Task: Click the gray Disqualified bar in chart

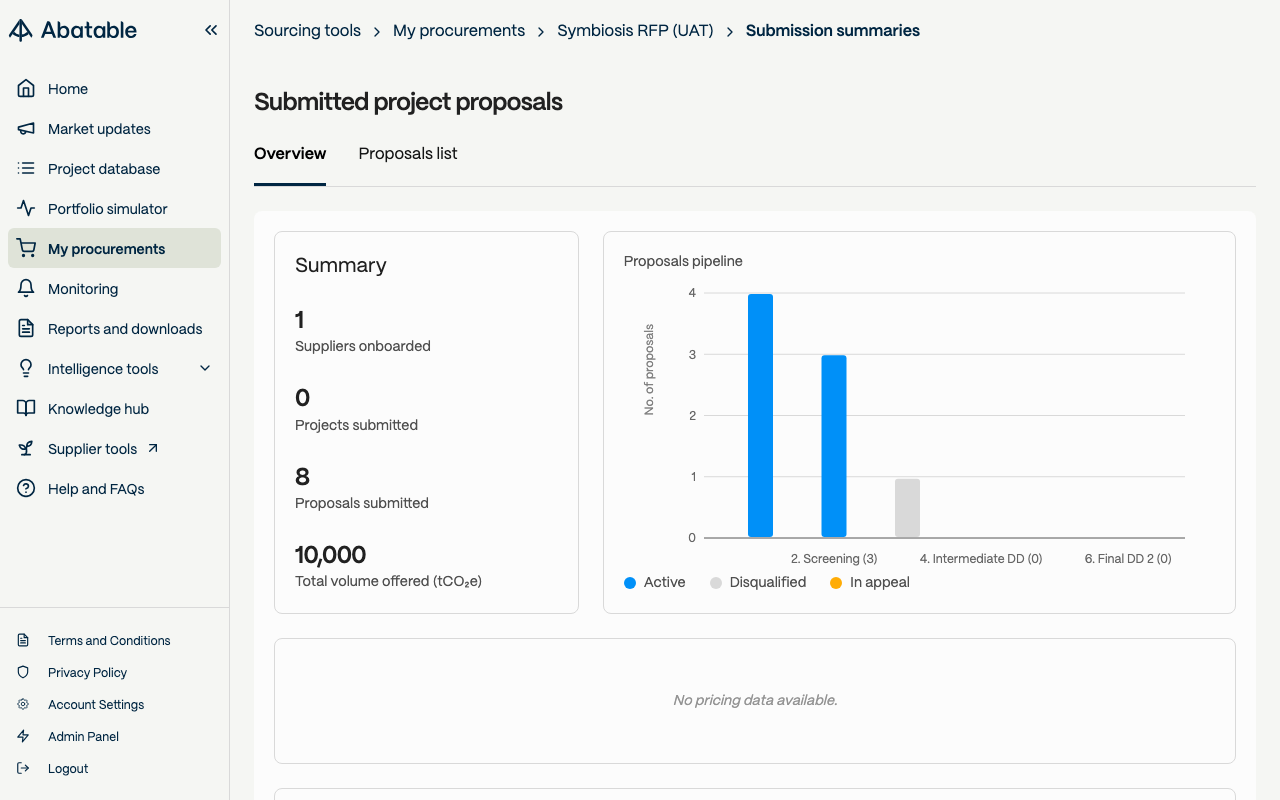Action: click(x=907, y=508)
